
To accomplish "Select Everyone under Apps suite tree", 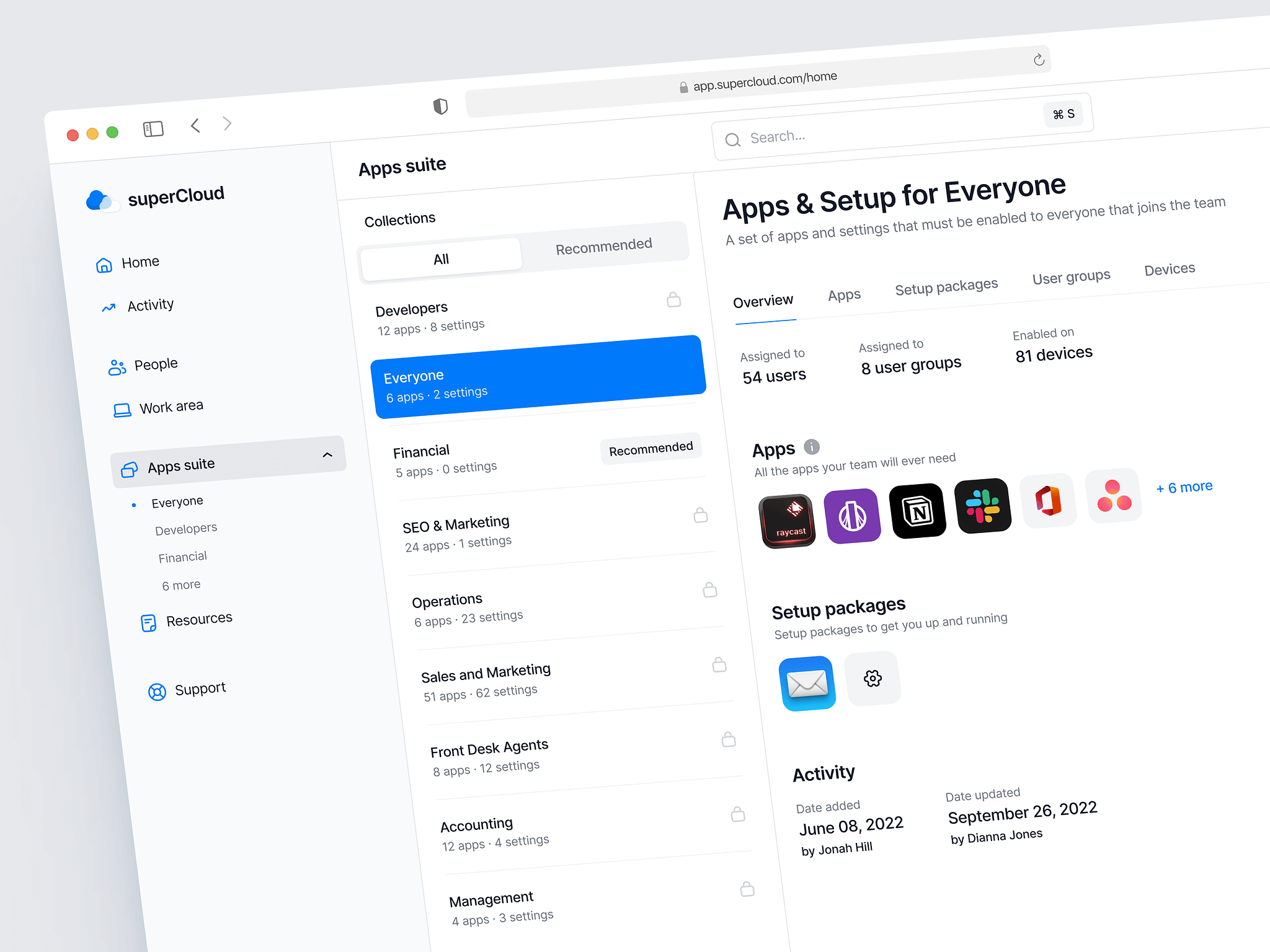I will (177, 501).
